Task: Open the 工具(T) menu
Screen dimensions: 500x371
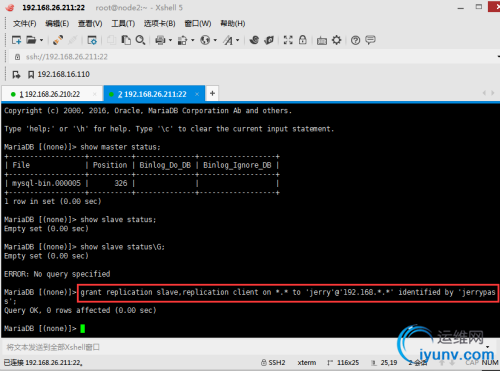Action: pos(123,23)
